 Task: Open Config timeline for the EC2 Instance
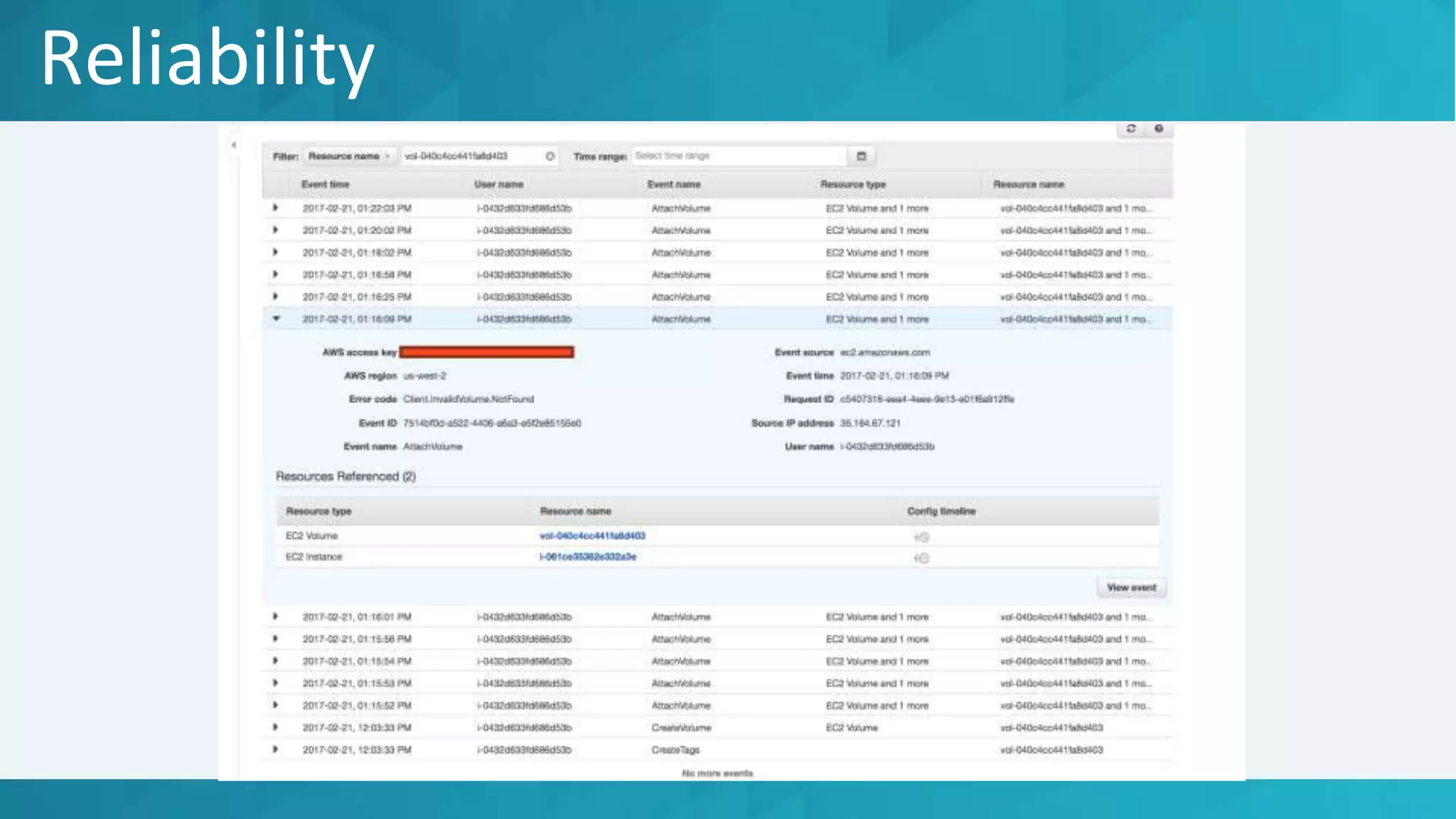tap(921, 558)
